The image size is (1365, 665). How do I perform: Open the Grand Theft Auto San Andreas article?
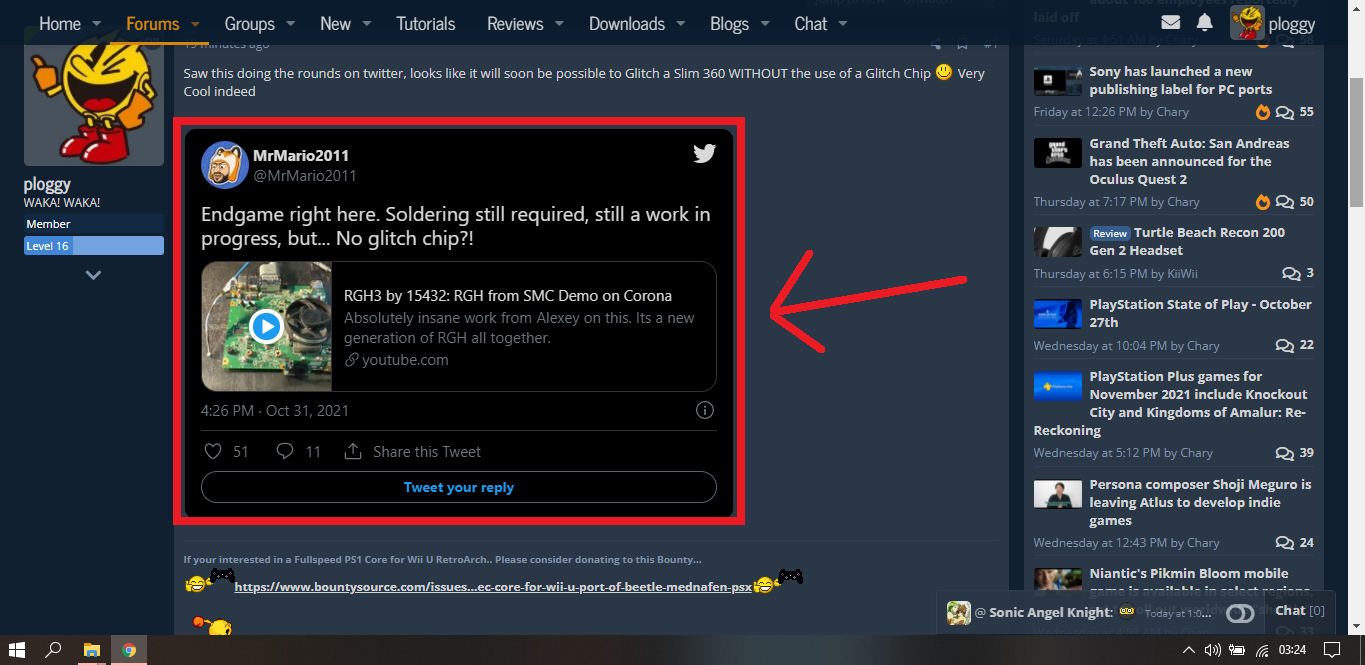click(x=1190, y=161)
